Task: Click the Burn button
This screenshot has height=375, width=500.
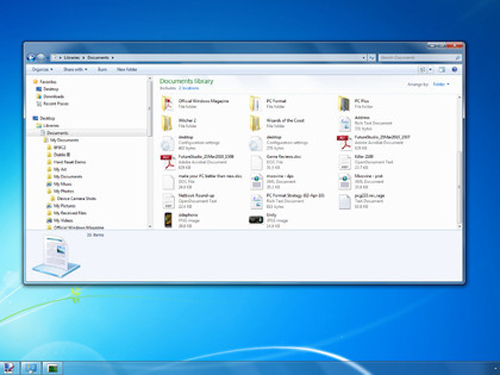Action: (102, 69)
